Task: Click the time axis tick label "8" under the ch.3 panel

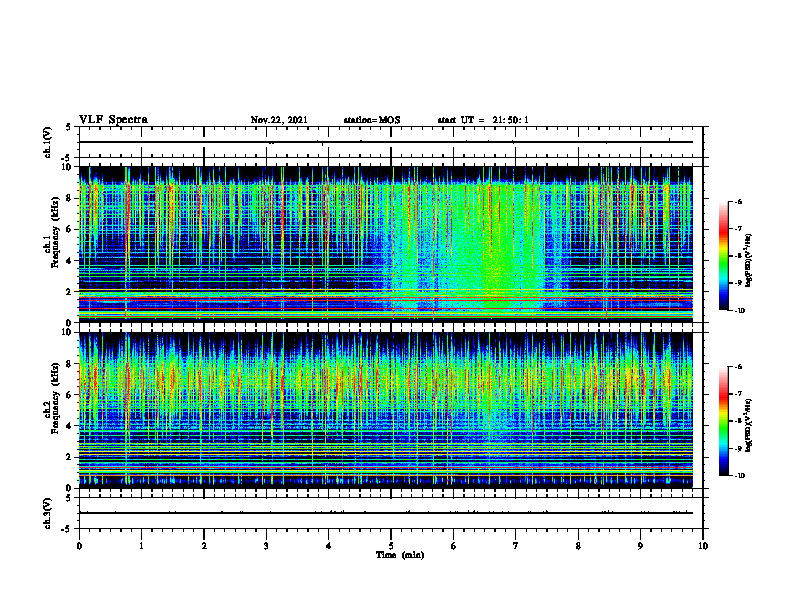Action: coord(578,546)
